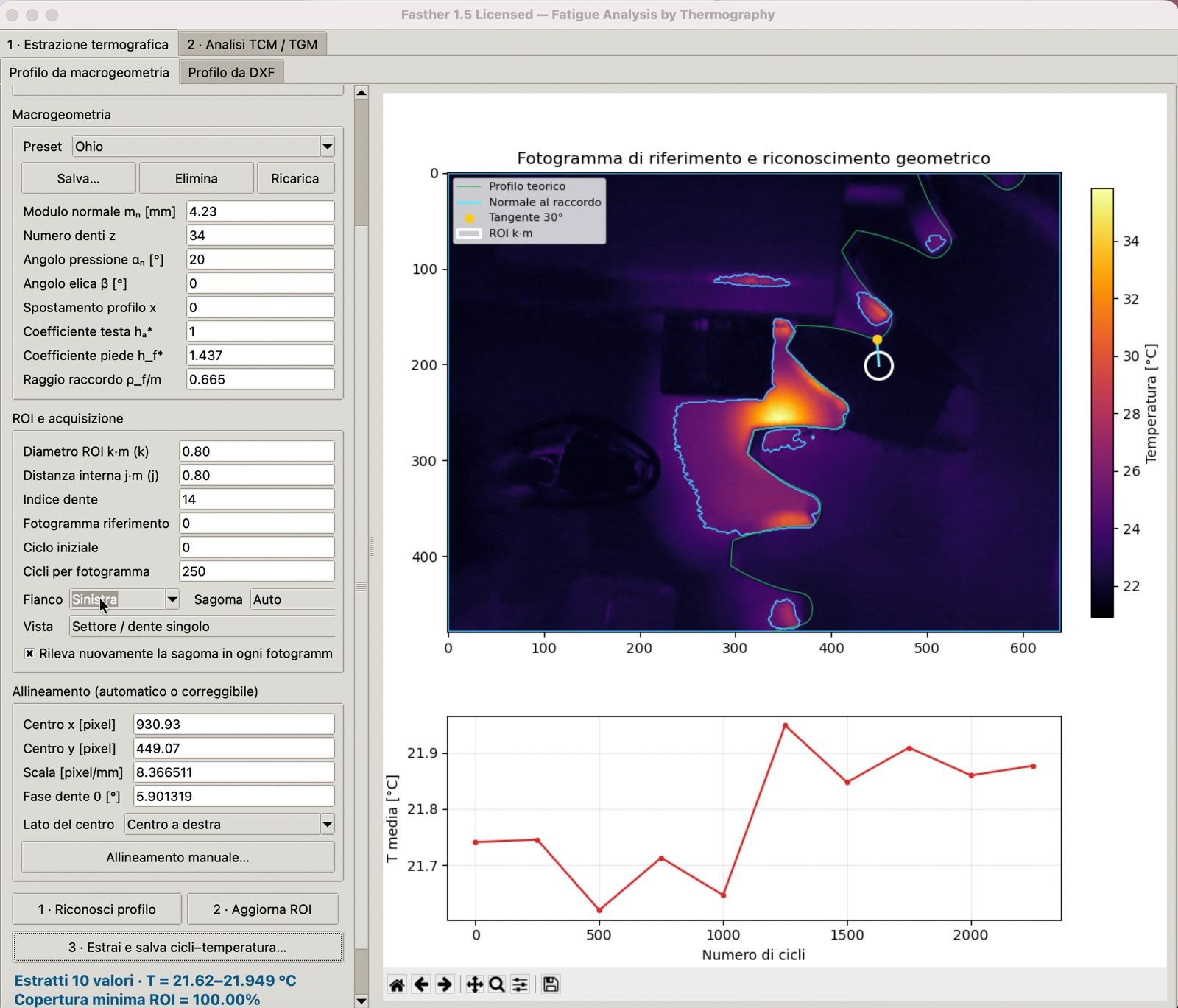Click '1 · Riconosci profilo' button
Image resolution: width=1178 pixels, height=1008 pixels.
pyautogui.click(x=97, y=909)
